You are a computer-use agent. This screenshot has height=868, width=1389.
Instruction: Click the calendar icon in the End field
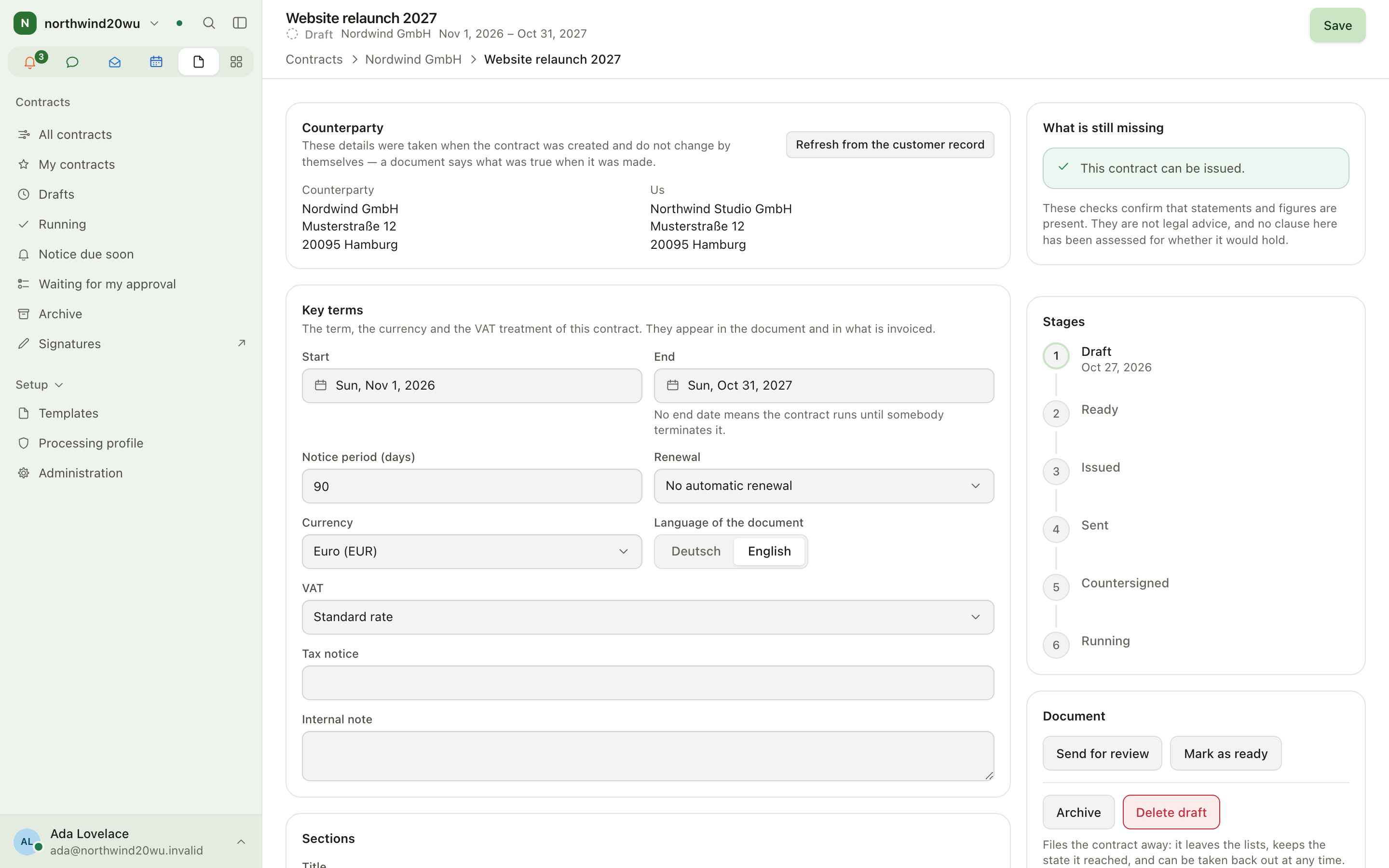pyautogui.click(x=673, y=385)
